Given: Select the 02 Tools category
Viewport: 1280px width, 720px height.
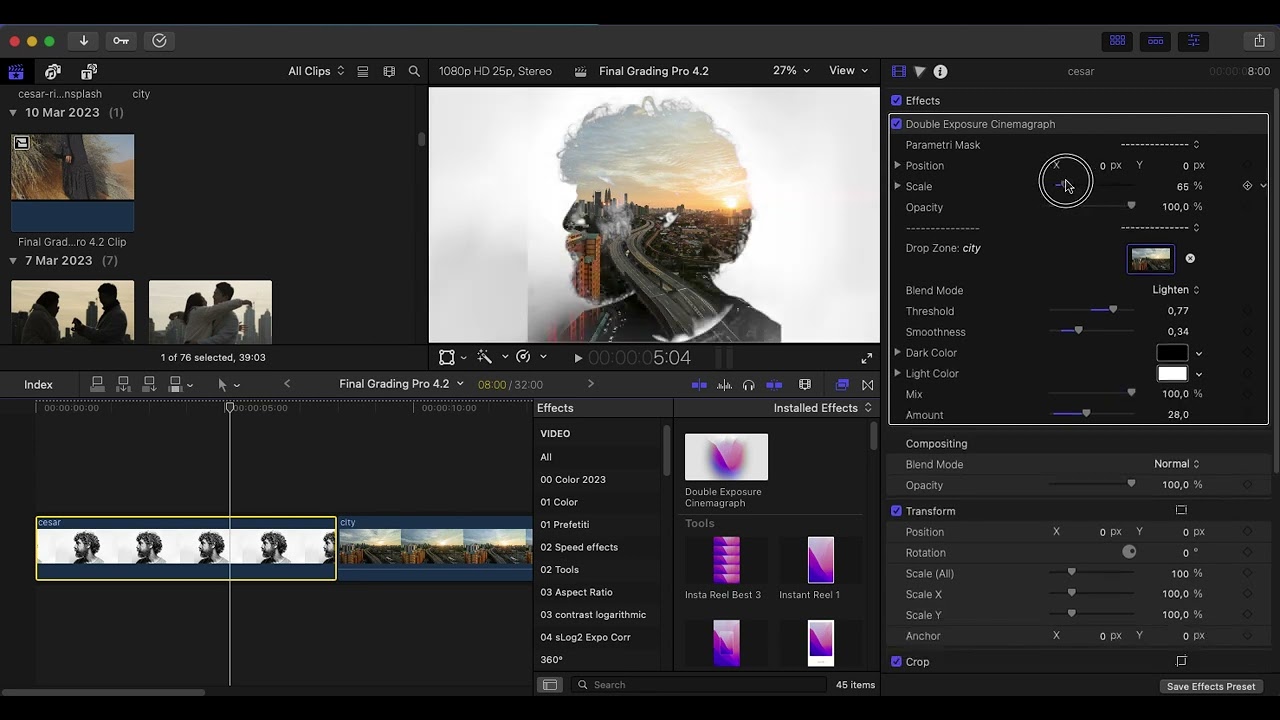Looking at the screenshot, I should 560,570.
